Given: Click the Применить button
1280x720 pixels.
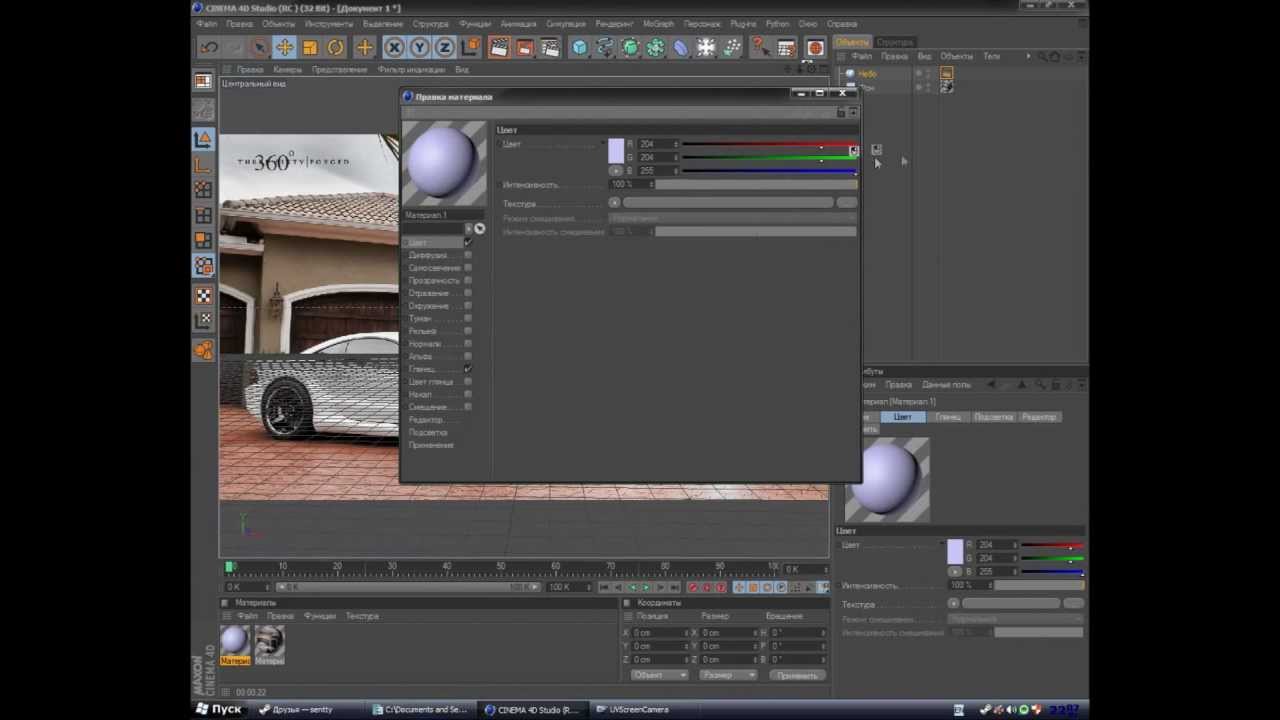Looking at the screenshot, I should click(797, 675).
